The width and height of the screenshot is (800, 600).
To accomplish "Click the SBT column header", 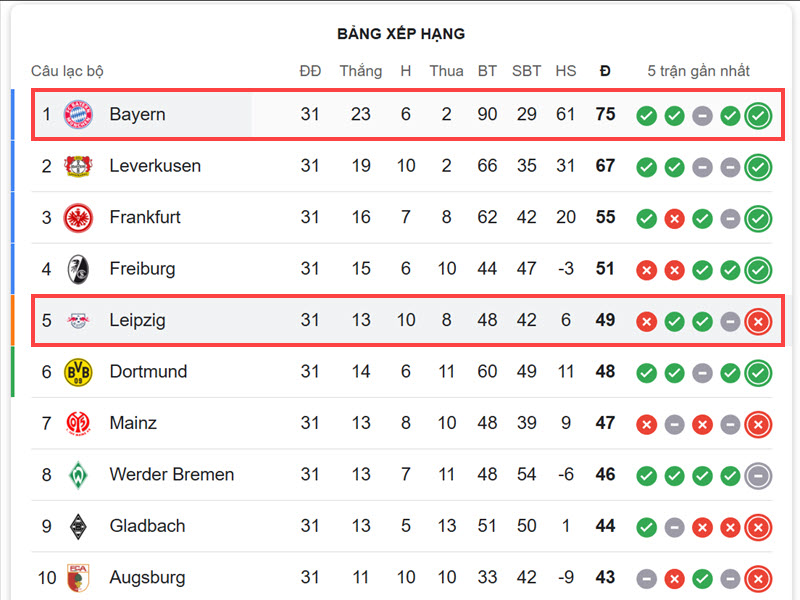I will (x=527, y=71).
